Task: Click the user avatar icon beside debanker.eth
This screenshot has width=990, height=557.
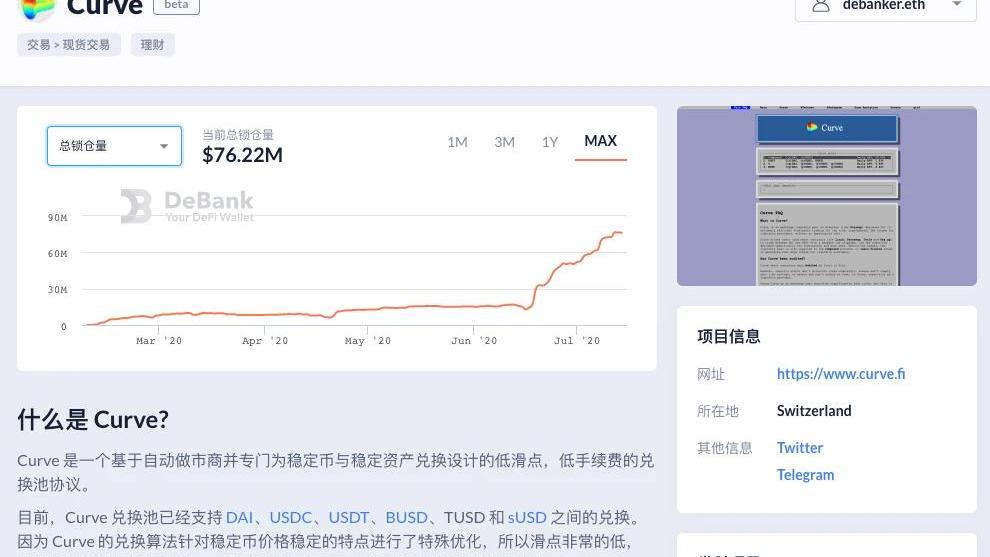Action: pos(821,6)
